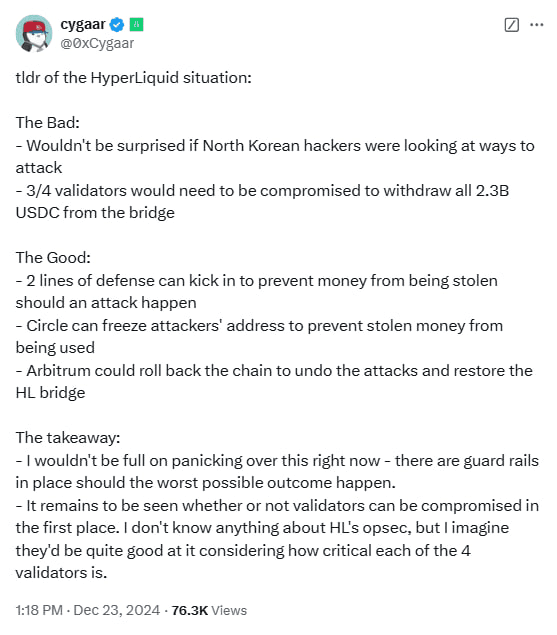Open the cygaar display name profile link

coord(83,24)
